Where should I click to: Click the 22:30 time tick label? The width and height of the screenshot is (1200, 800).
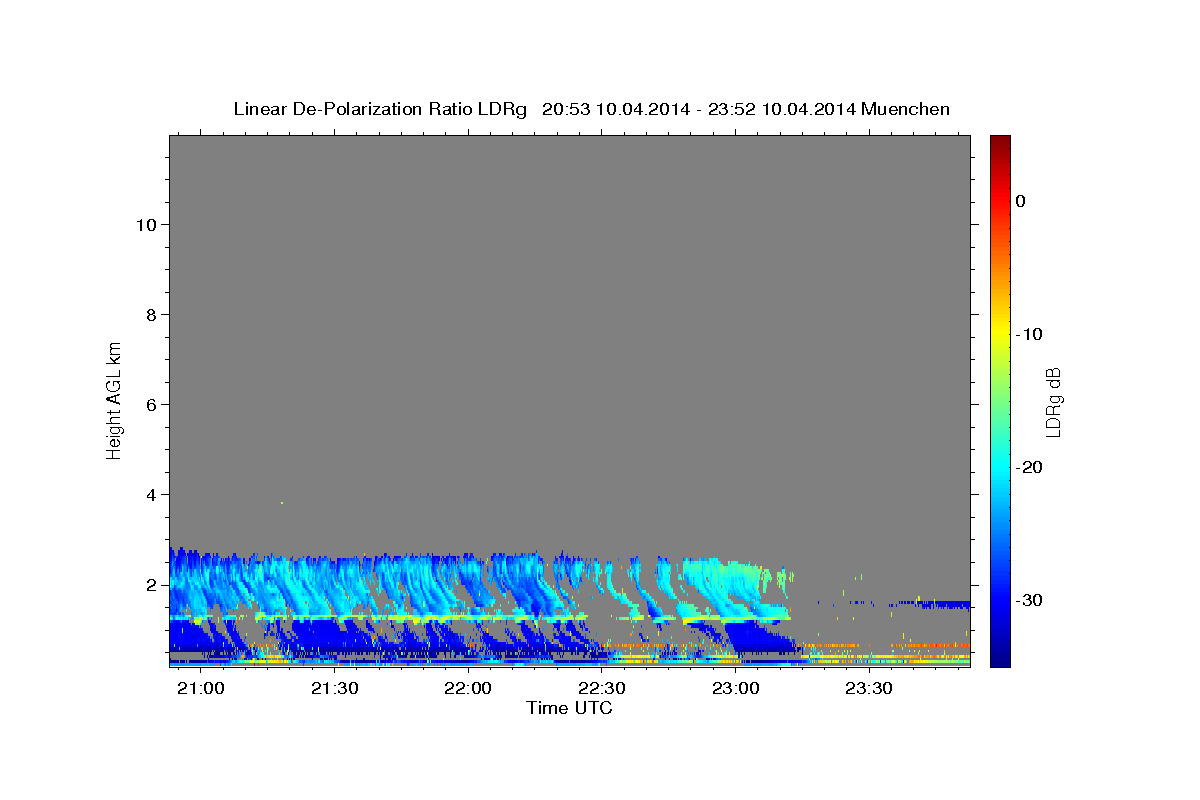602,689
